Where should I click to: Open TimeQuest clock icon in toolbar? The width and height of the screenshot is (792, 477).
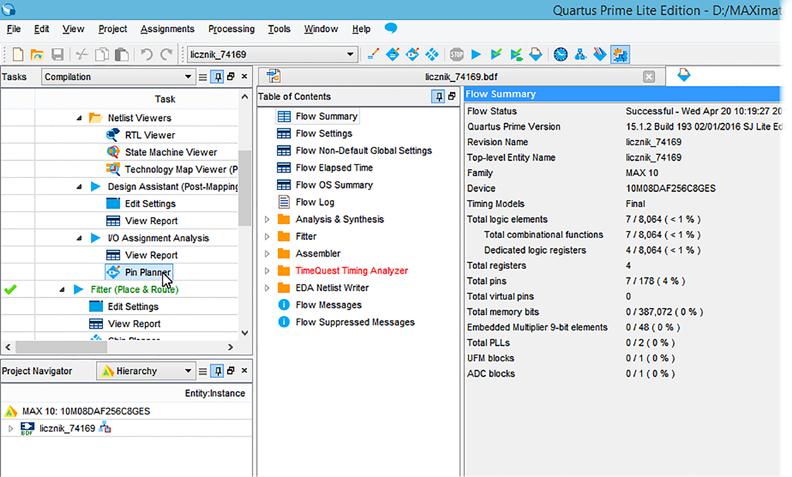tap(561, 54)
